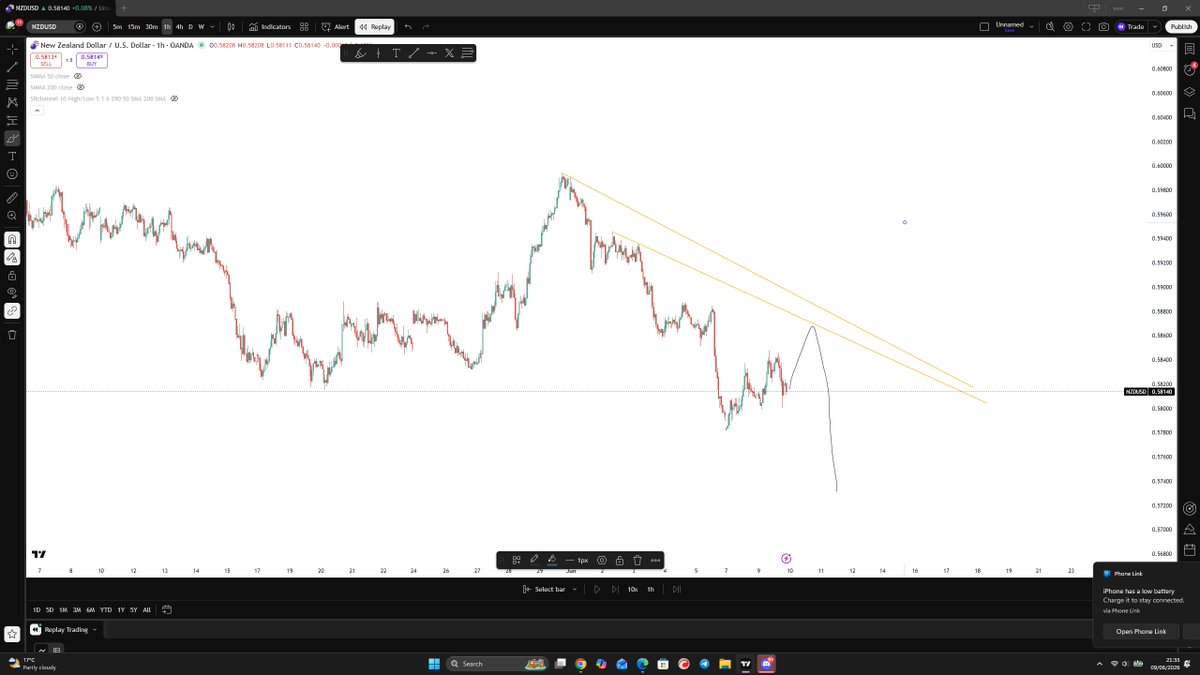Viewport: 1200px width, 675px height.
Task: Open the Indicators dialog
Action: pos(270,27)
